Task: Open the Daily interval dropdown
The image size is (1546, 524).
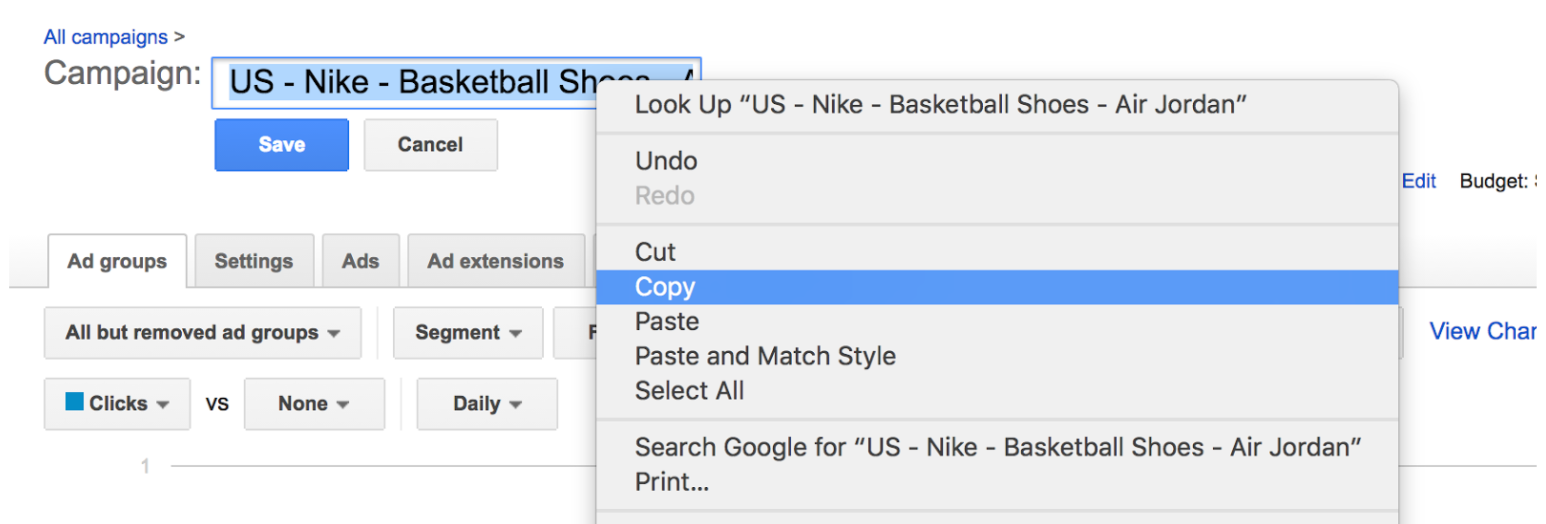Action: coord(487,404)
